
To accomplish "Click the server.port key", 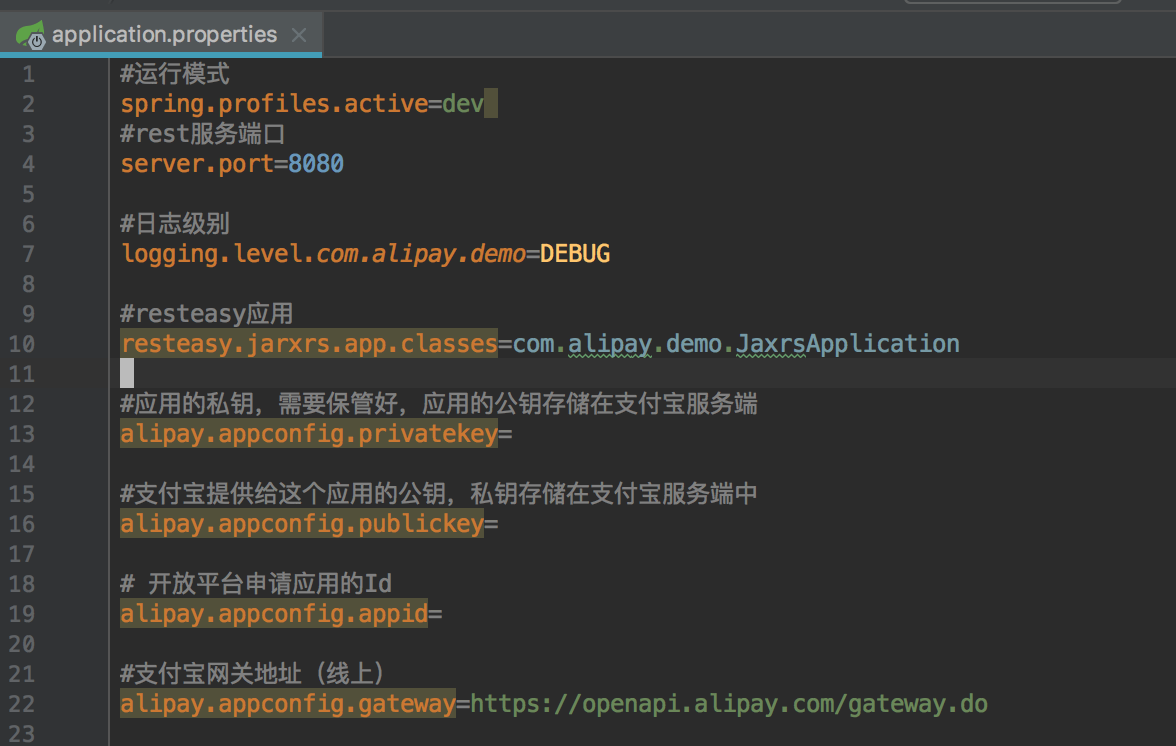I will 197,163.
